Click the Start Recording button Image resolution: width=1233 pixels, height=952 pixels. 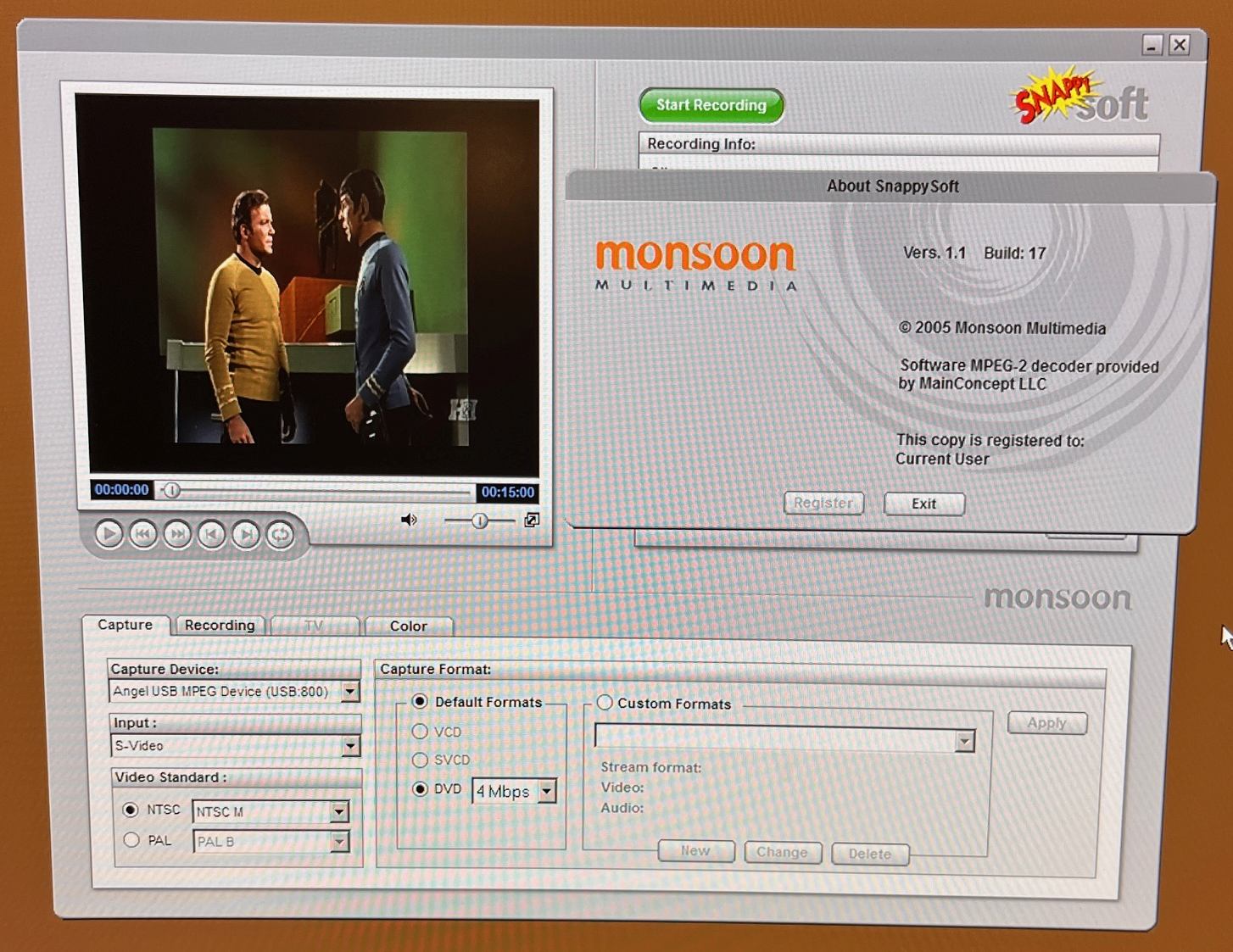click(711, 105)
